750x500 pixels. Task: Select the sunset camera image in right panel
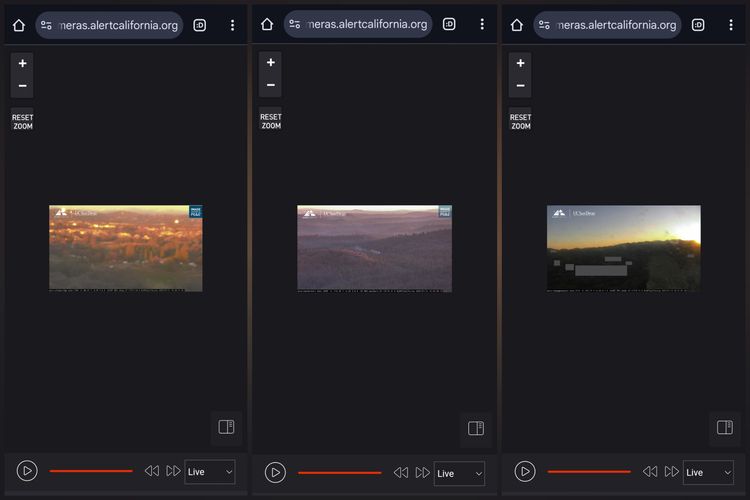[x=623, y=248]
